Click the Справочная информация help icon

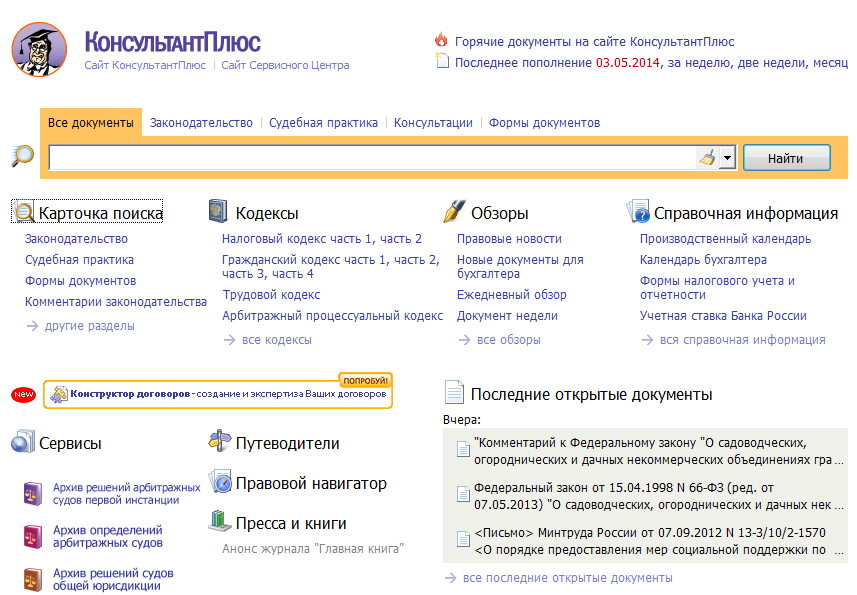(x=637, y=211)
